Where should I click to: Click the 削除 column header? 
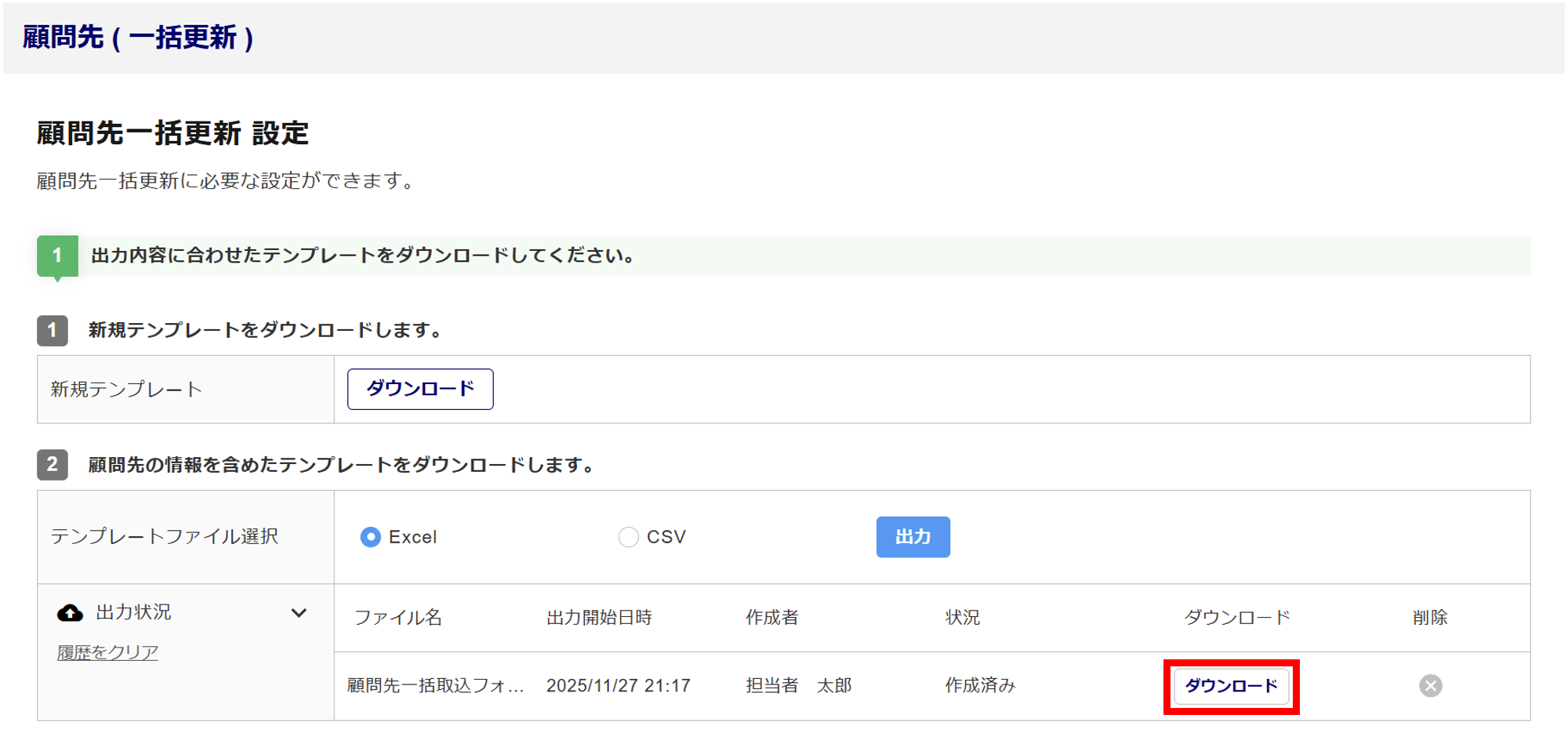click(1430, 618)
